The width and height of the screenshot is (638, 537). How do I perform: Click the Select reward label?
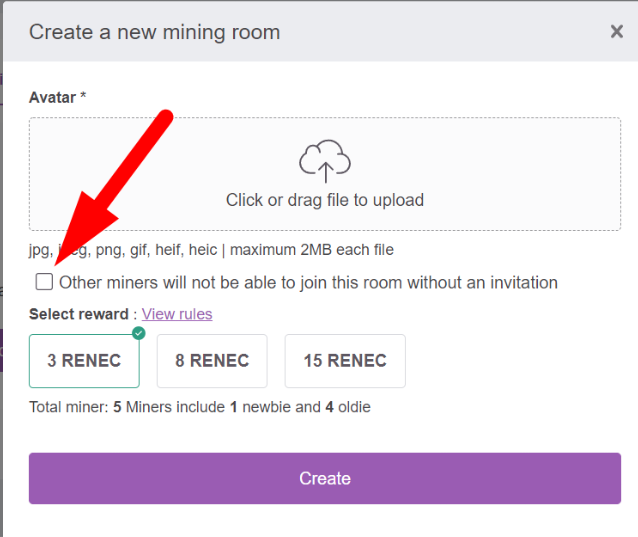[x=79, y=314]
